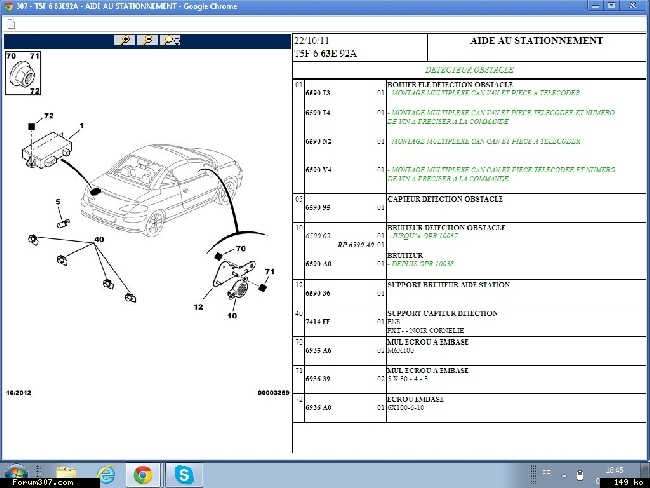650x488 pixels.
Task: Select nut callout 70 above the bracket
Action: click(241, 249)
